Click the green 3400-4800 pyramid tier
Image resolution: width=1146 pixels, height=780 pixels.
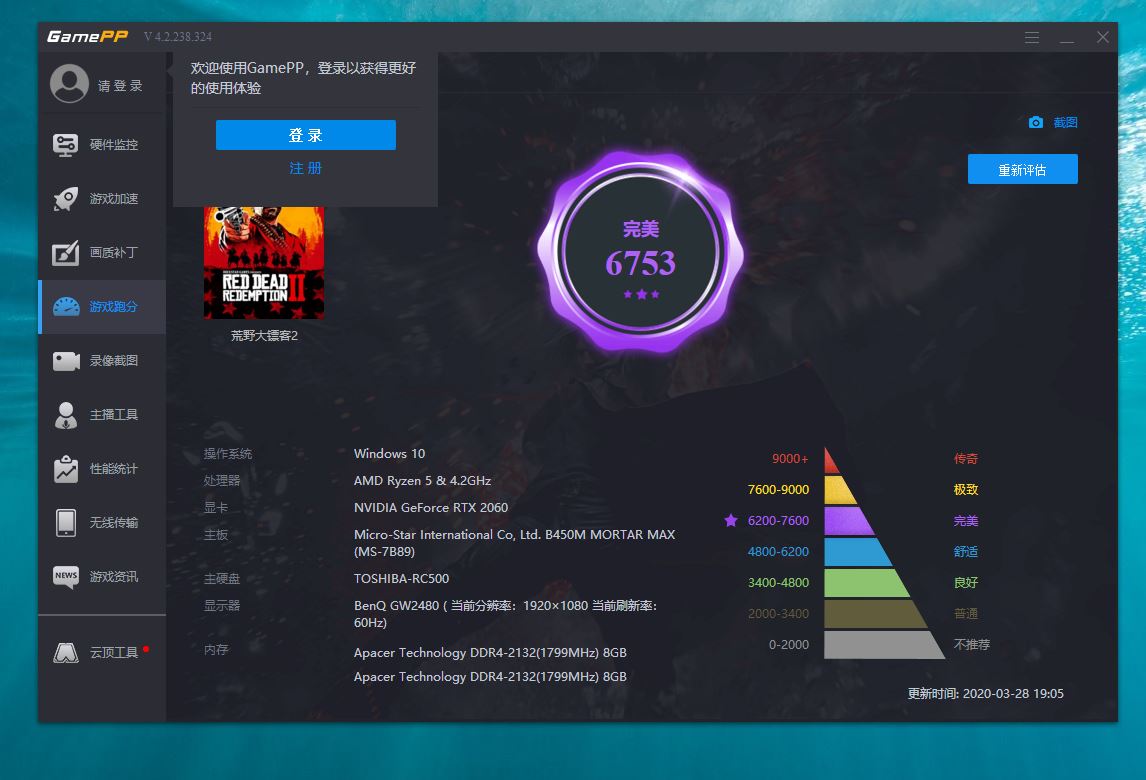[865, 583]
